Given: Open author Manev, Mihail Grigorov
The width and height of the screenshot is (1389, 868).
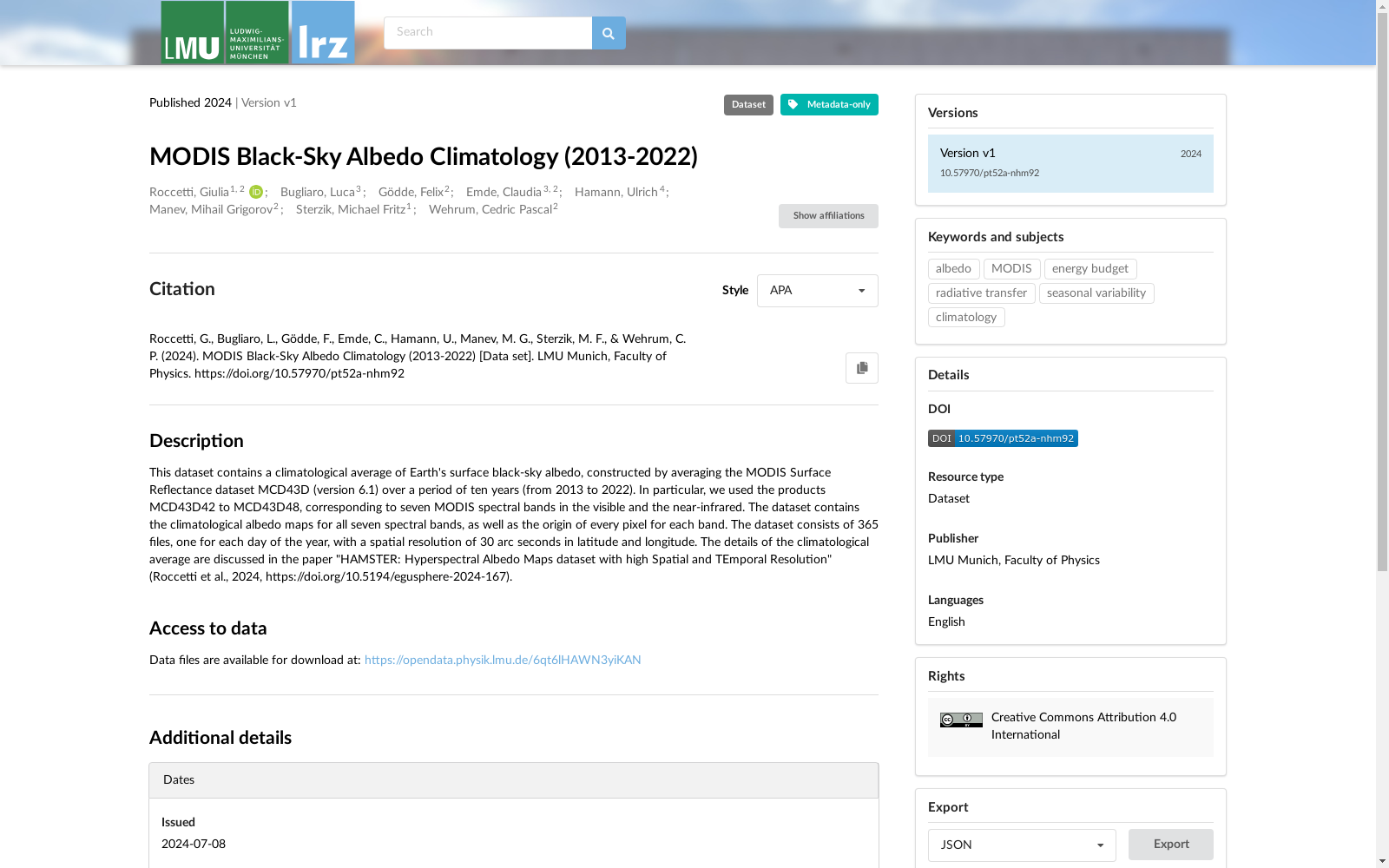Looking at the screenshot, I should click(x=211, y=210).
